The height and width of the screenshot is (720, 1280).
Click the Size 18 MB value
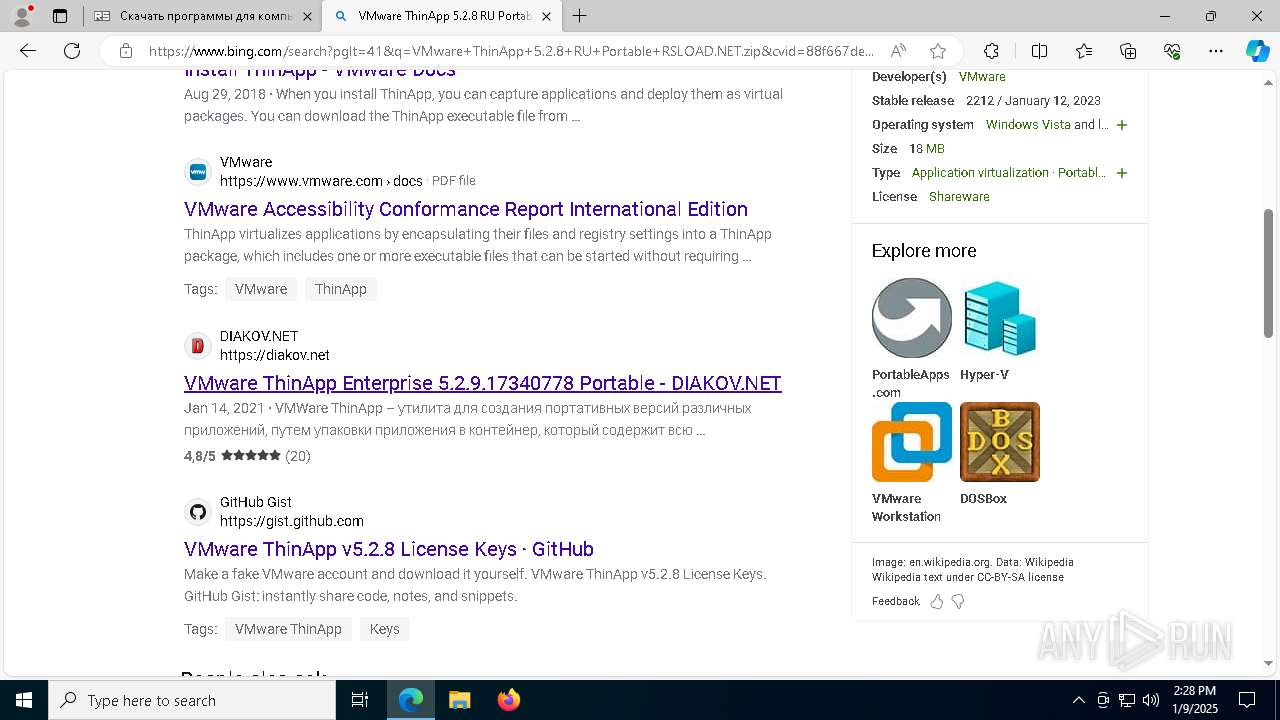926,149
